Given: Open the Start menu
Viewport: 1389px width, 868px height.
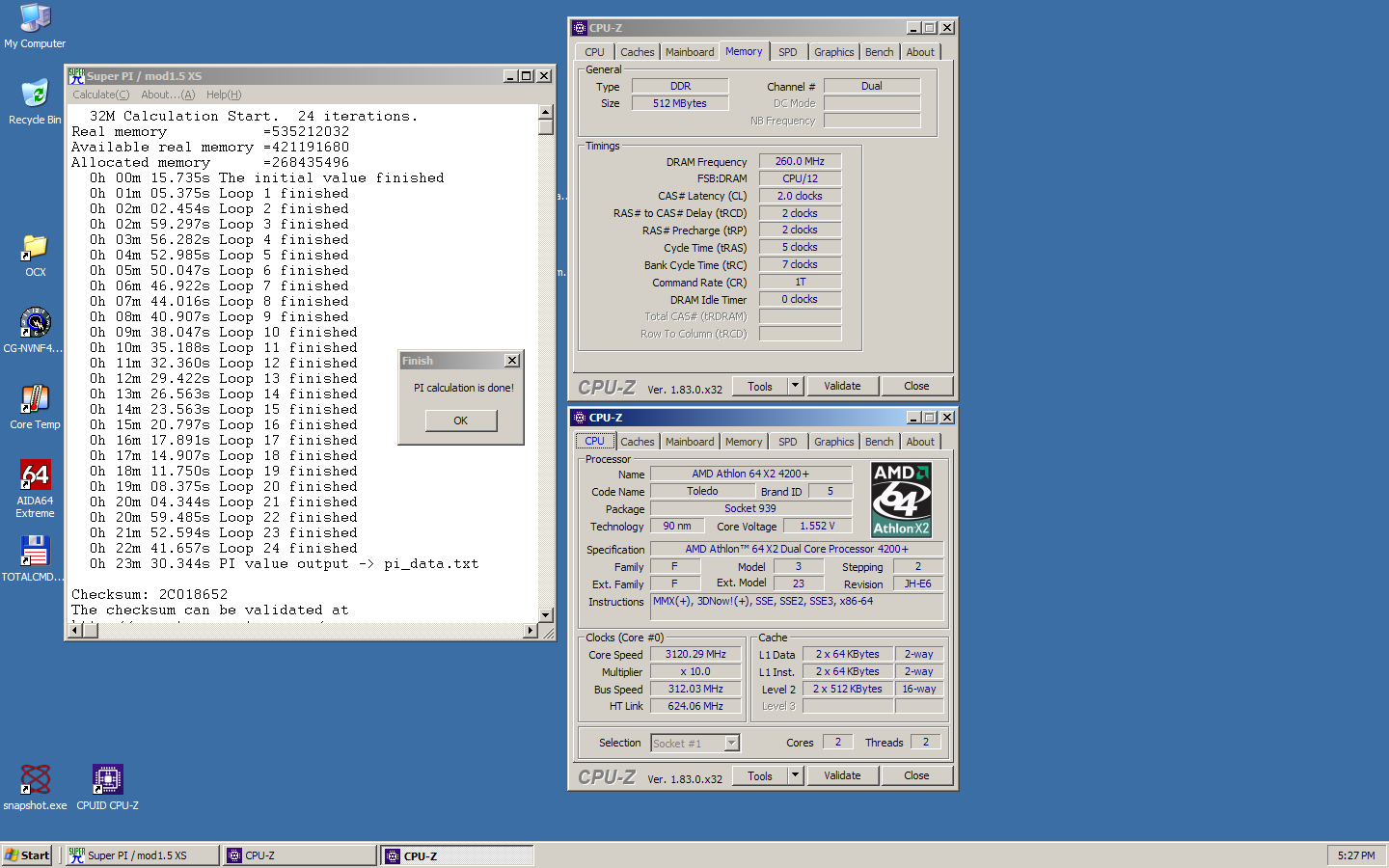Looking at the screenshot, I should 27,855.
